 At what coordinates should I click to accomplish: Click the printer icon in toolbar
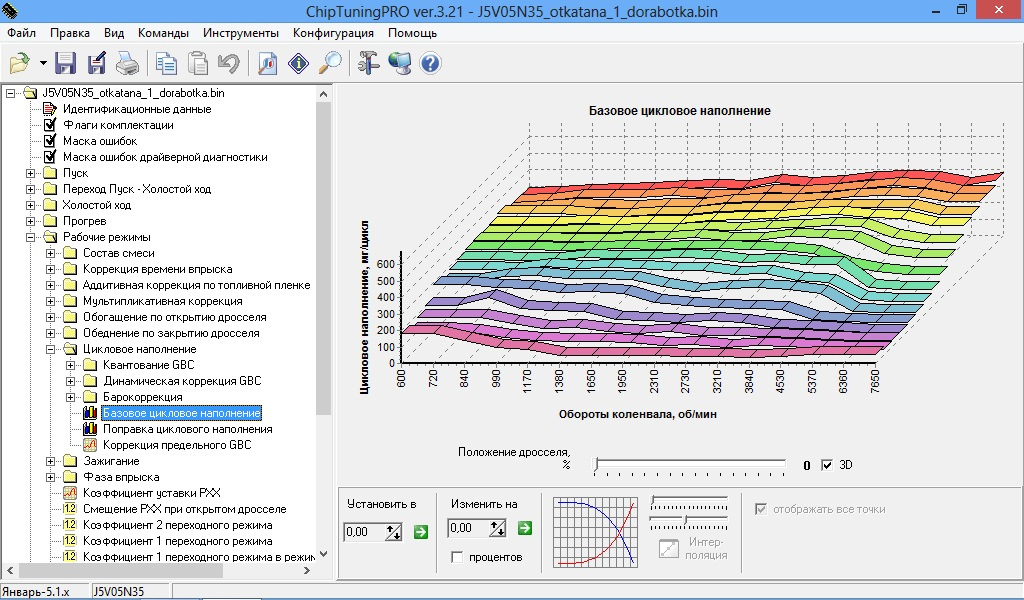pyautogui.click(x=127, y=64)
